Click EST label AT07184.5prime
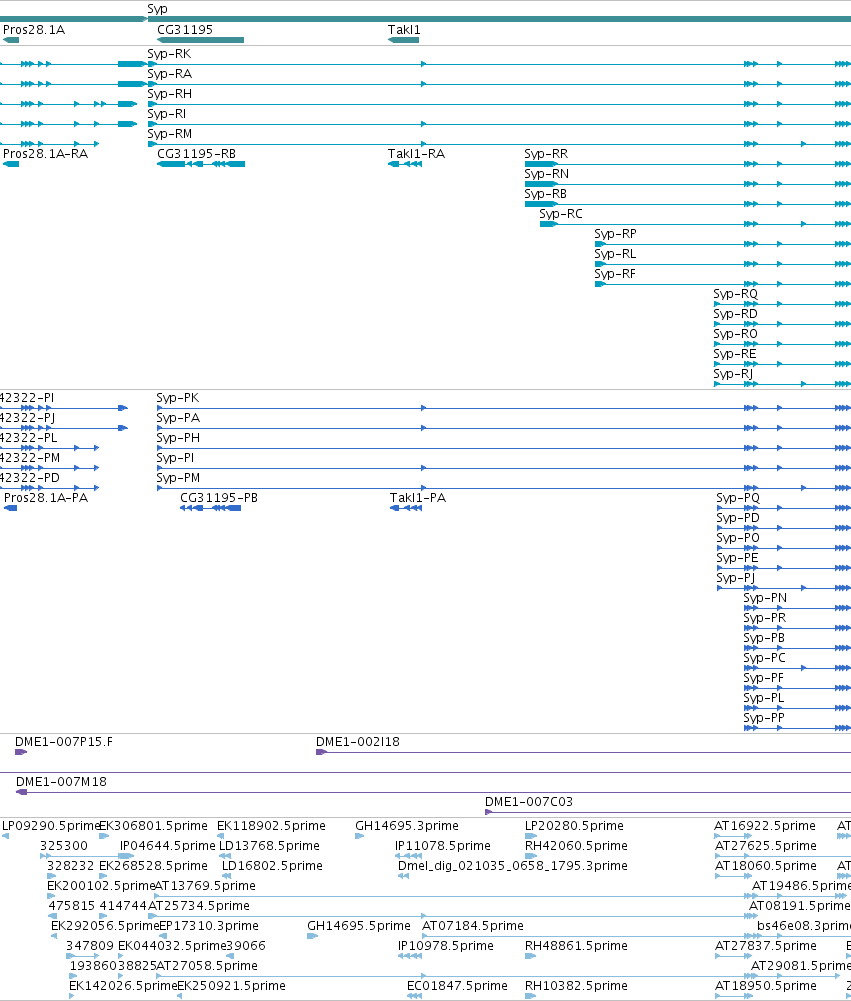Viewport: 851px width, 1001px height. [473, 925]
